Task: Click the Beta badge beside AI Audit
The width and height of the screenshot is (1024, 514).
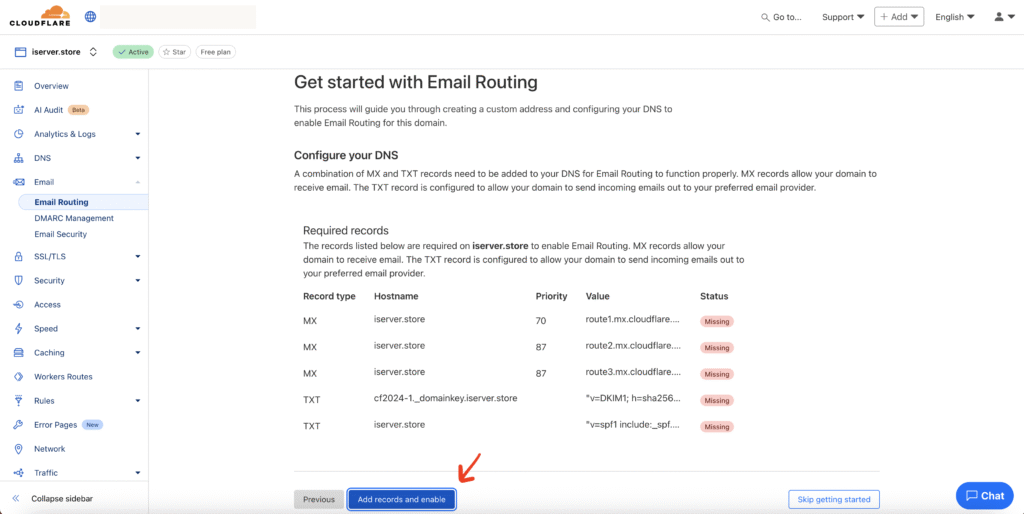Action: [x=78, y=110]
